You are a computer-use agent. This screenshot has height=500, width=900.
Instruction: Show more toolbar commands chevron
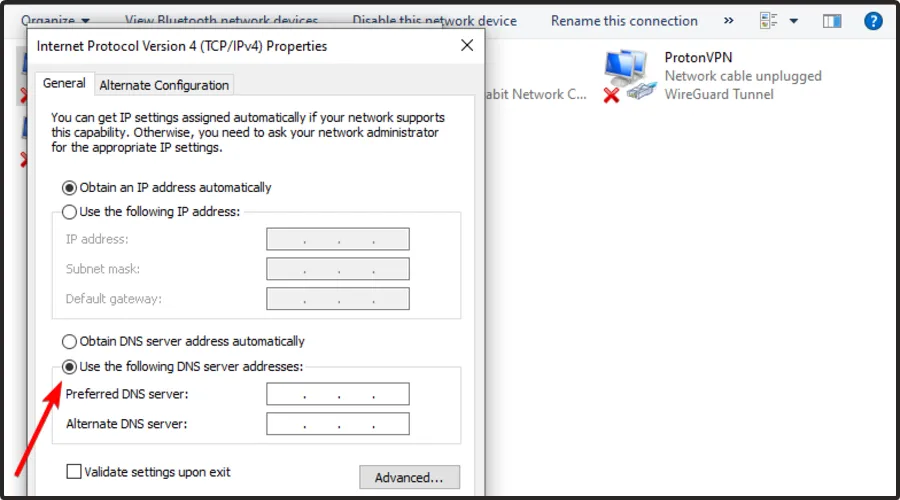click(x=729, y=20)
